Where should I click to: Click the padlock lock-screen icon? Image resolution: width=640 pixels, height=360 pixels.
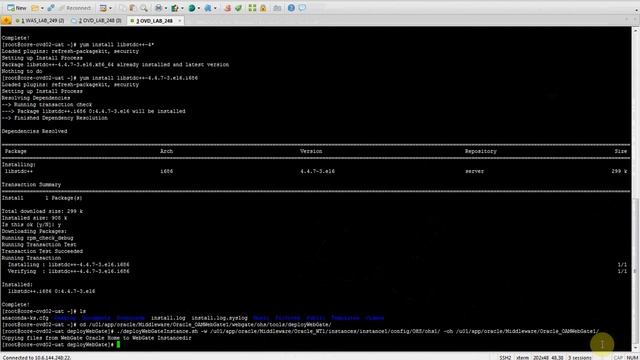pos(263,8)
